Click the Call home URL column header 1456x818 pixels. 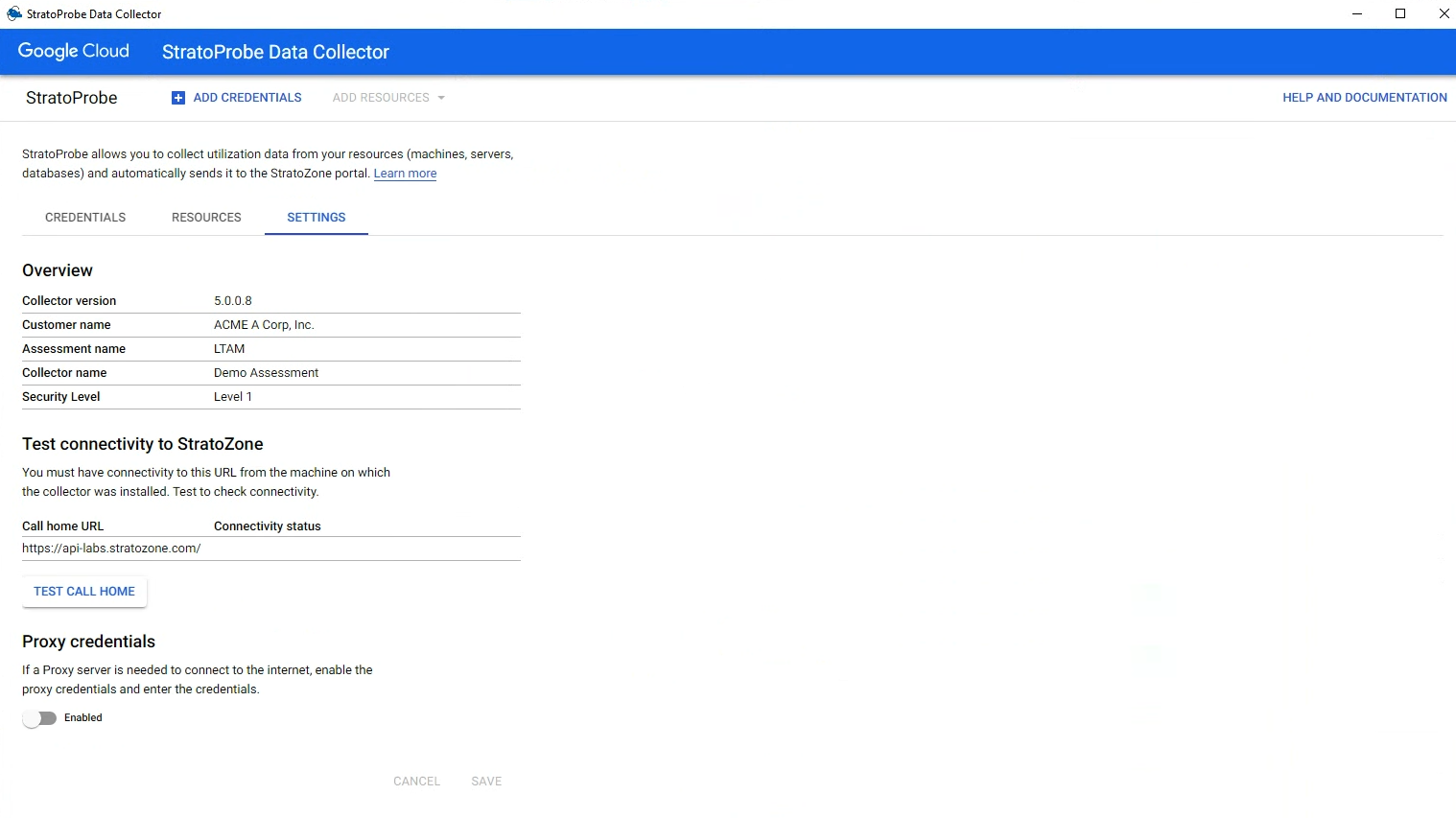point(63,526)
